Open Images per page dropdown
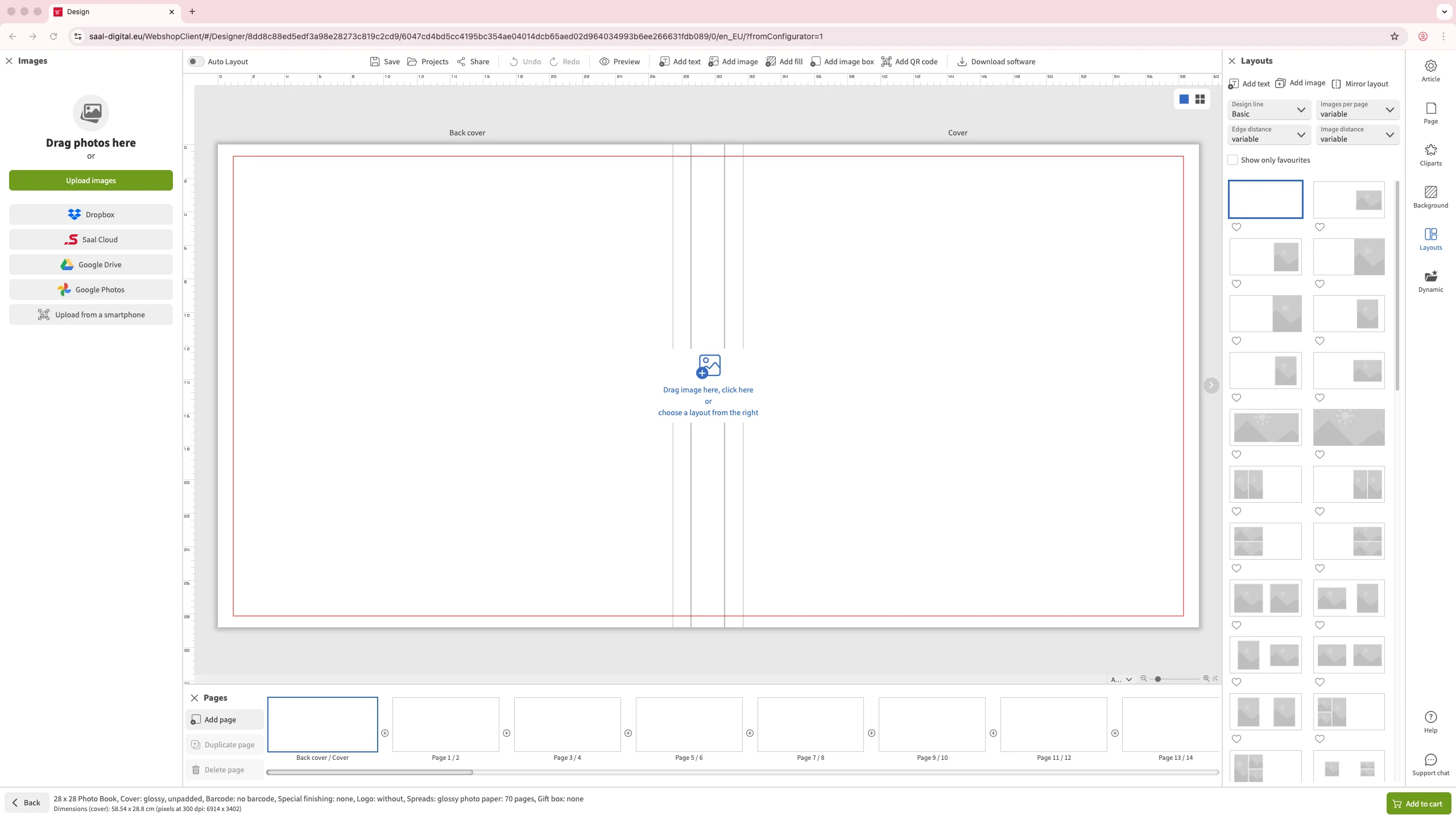The height and width of the screenshot is (819, 1456). coord(1357,109)
